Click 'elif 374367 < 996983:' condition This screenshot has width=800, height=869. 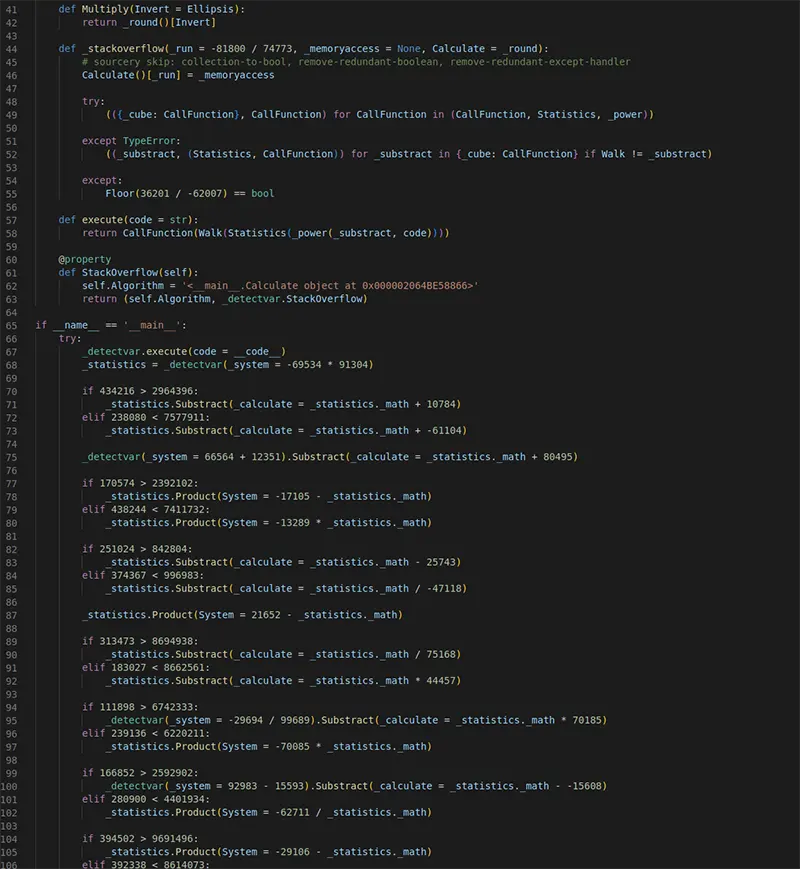point(143,576)
